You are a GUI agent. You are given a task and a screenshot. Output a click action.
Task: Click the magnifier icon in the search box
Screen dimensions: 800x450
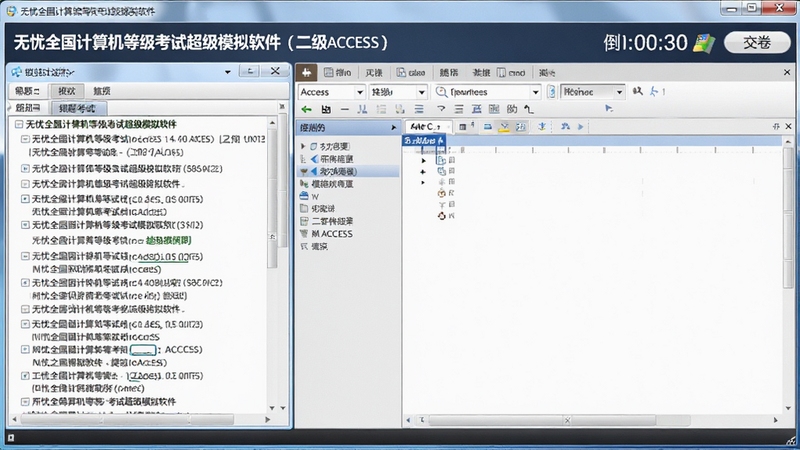tap(441, 92)
